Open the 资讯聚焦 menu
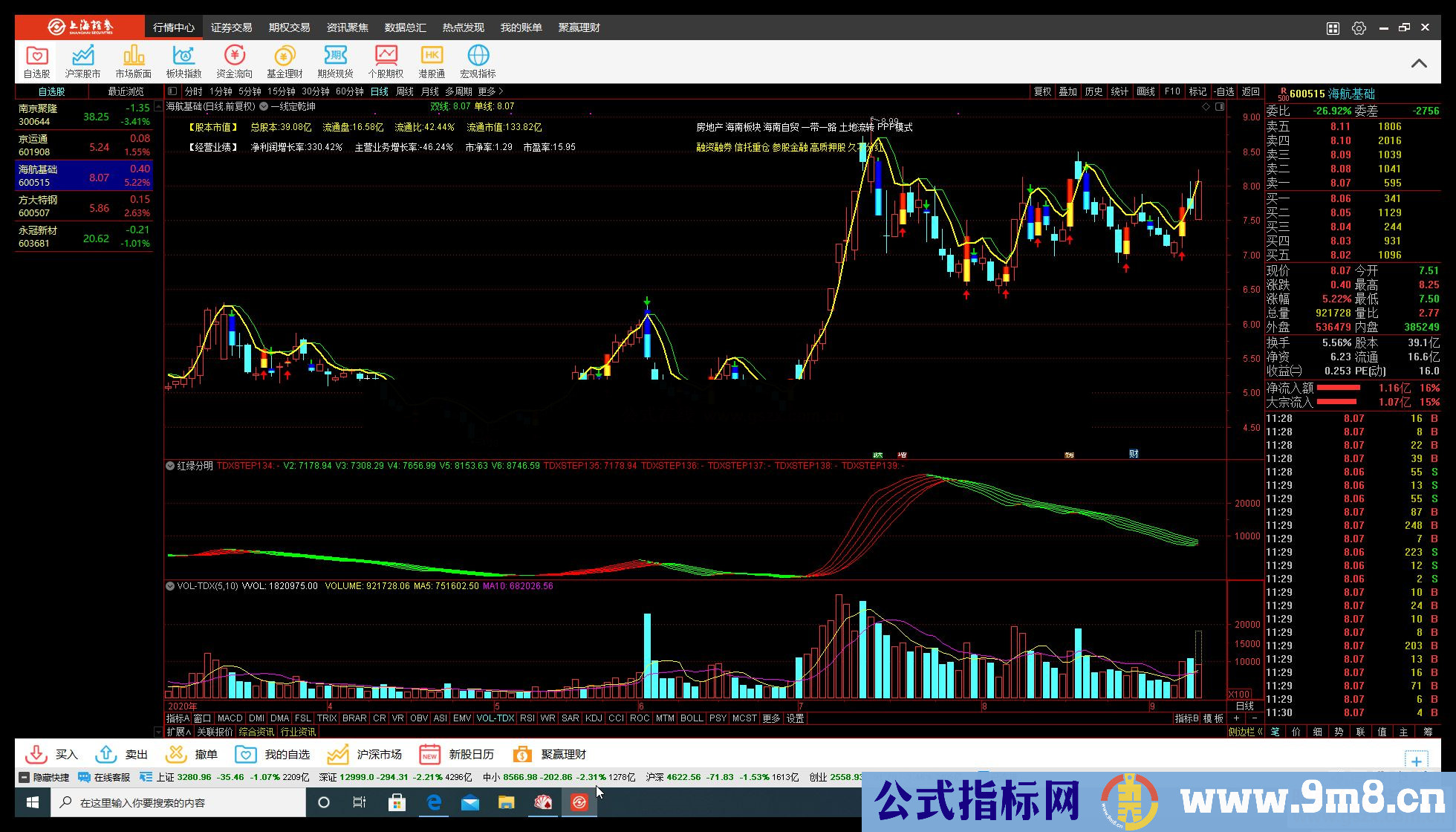The image size is (1456, 832). 347,27
